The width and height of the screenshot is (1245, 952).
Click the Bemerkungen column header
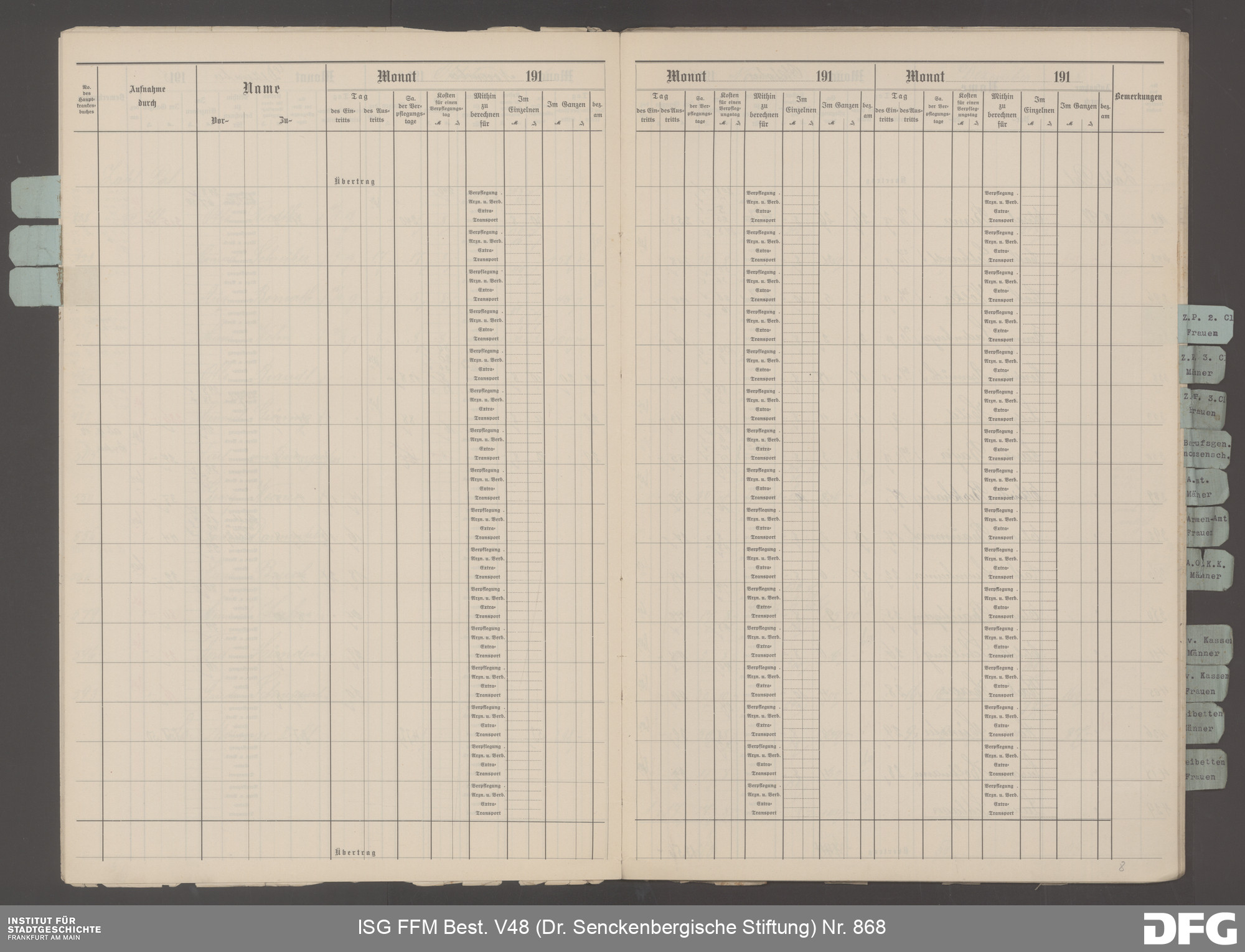[x=1138, y=97]
